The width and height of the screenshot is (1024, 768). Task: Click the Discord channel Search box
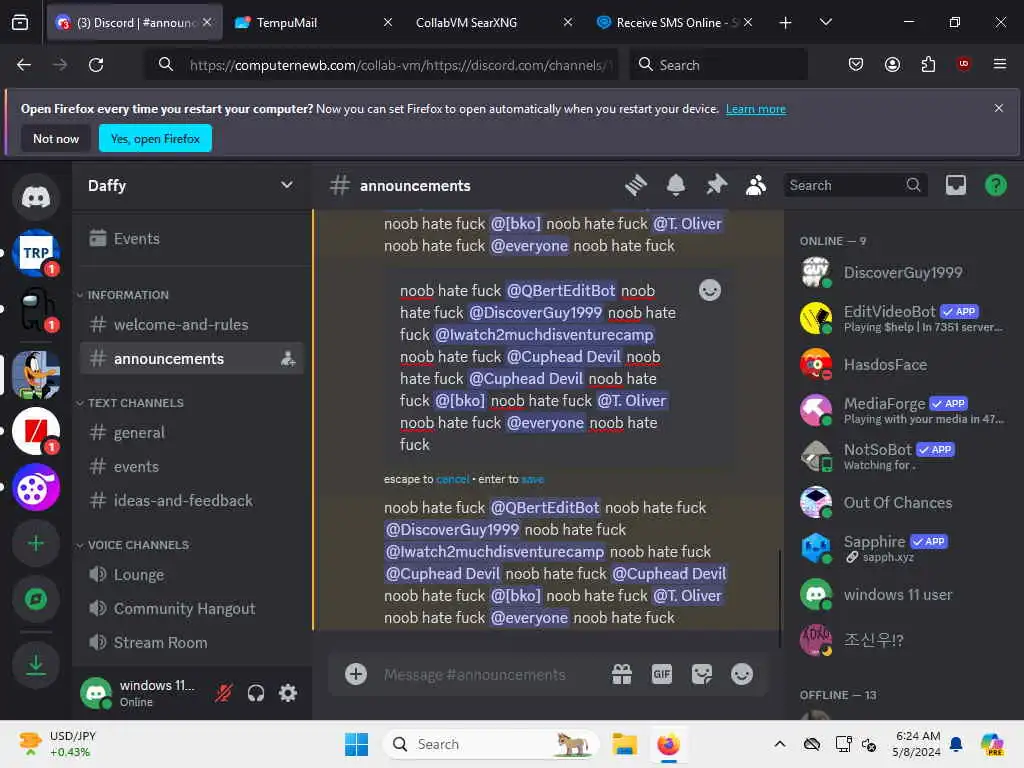855,185
